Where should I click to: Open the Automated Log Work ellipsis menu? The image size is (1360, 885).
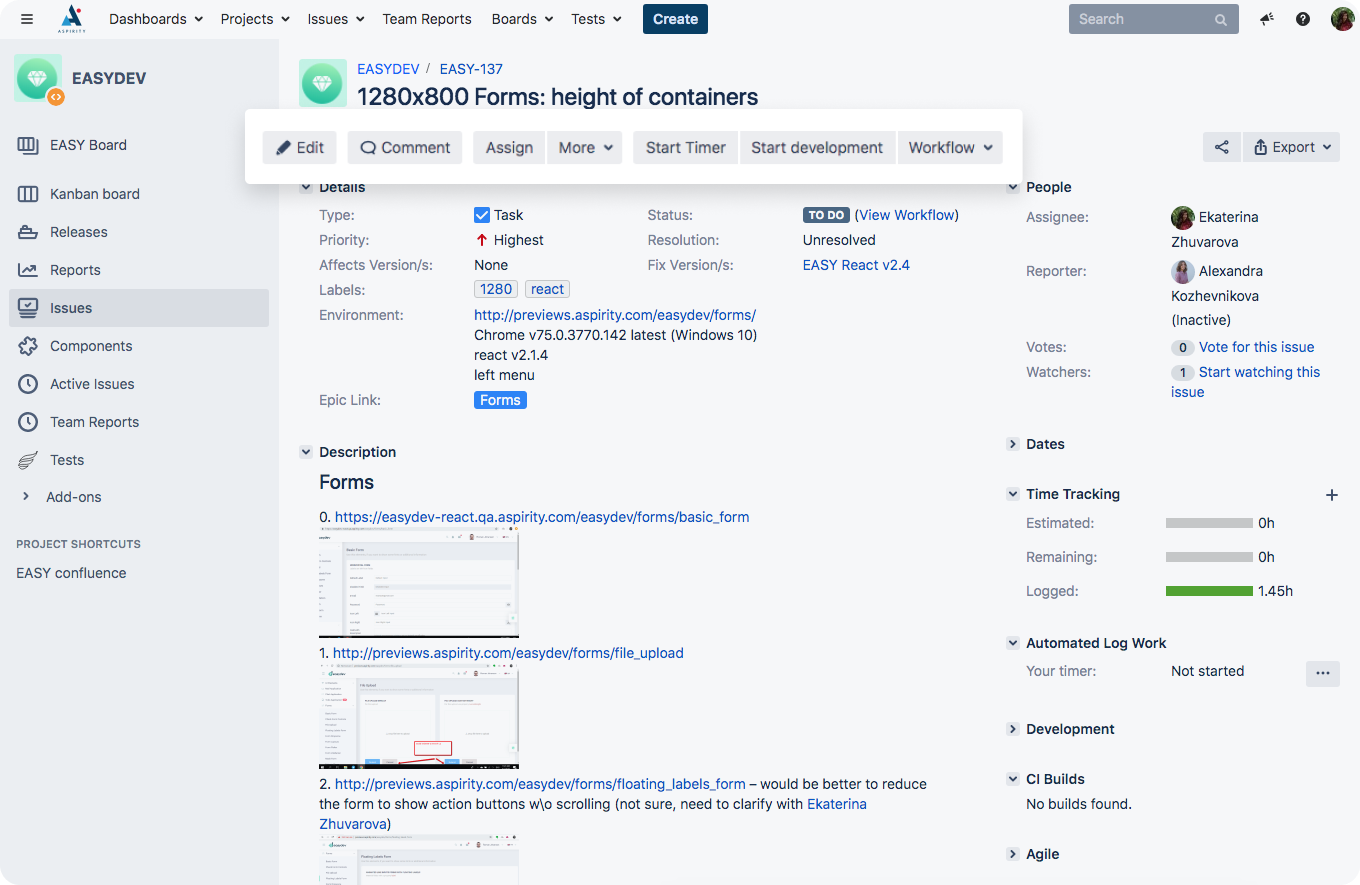pyautogui.click(x=1322, y=673)
